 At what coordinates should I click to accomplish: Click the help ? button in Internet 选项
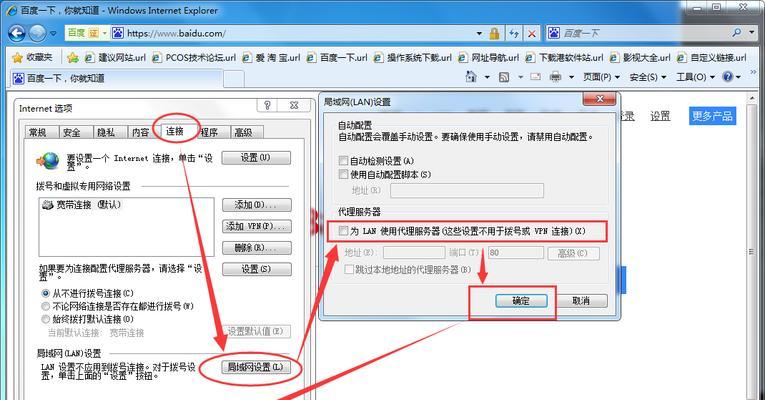(x=267, y=105)
